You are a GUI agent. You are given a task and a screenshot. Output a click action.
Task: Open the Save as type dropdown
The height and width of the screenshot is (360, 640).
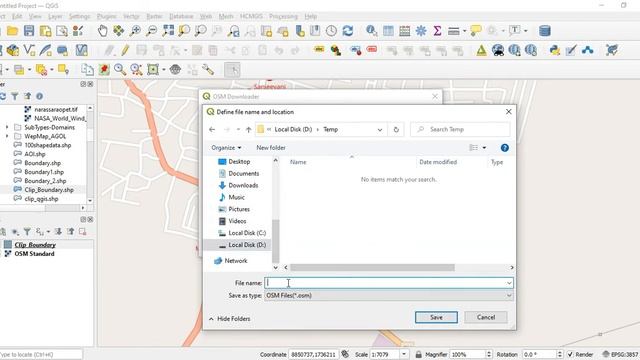pos(509,296)
